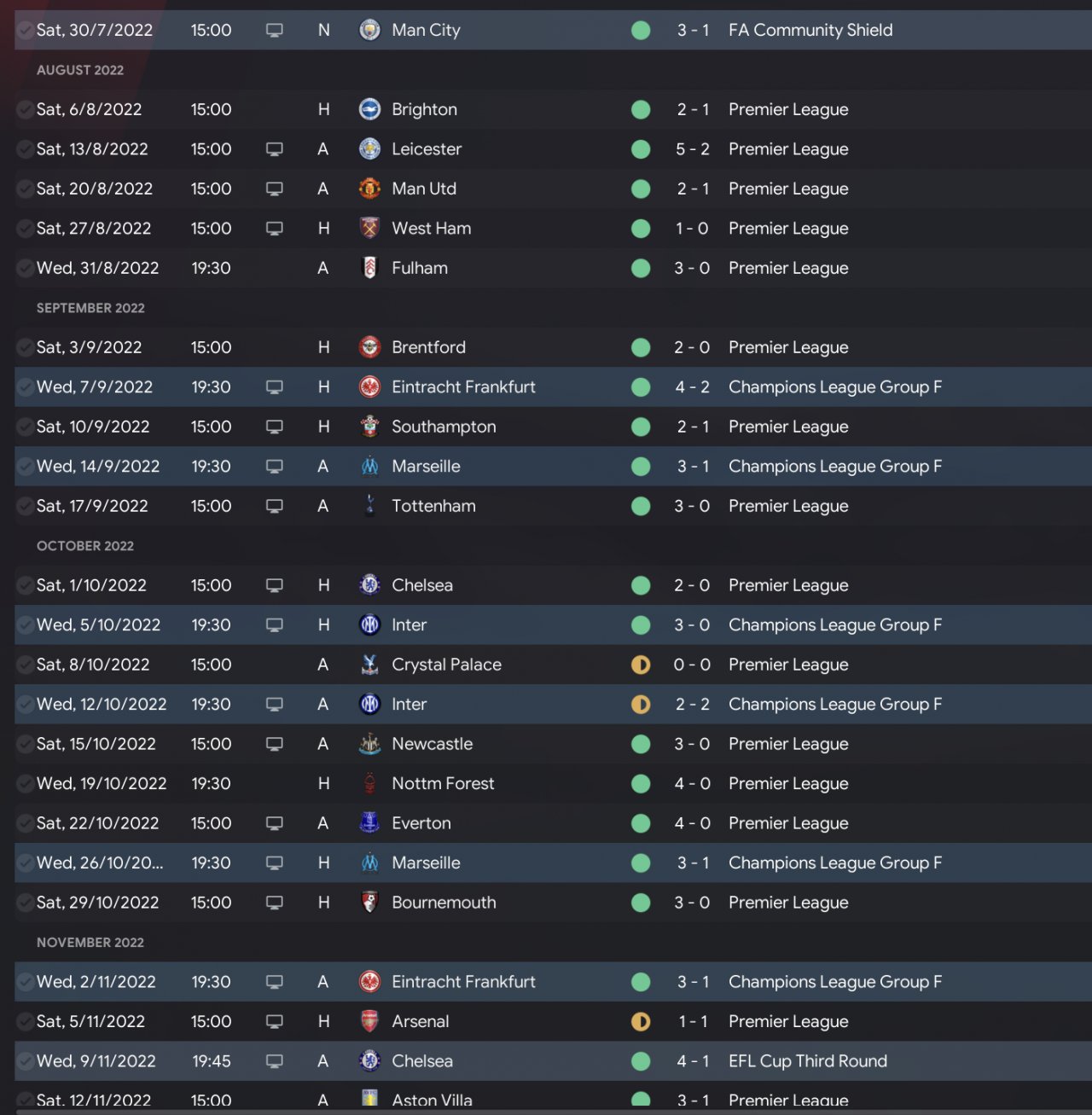Viewport: 1092px width, 1115px height.
Task: Click the yellow draw indicator for Crystal Palace match
Action: click(x=641, y=665)
